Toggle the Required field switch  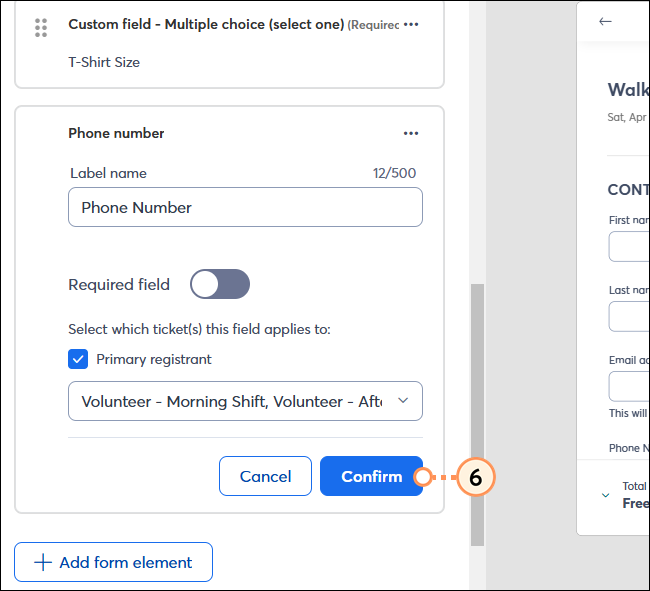(220, 284)
